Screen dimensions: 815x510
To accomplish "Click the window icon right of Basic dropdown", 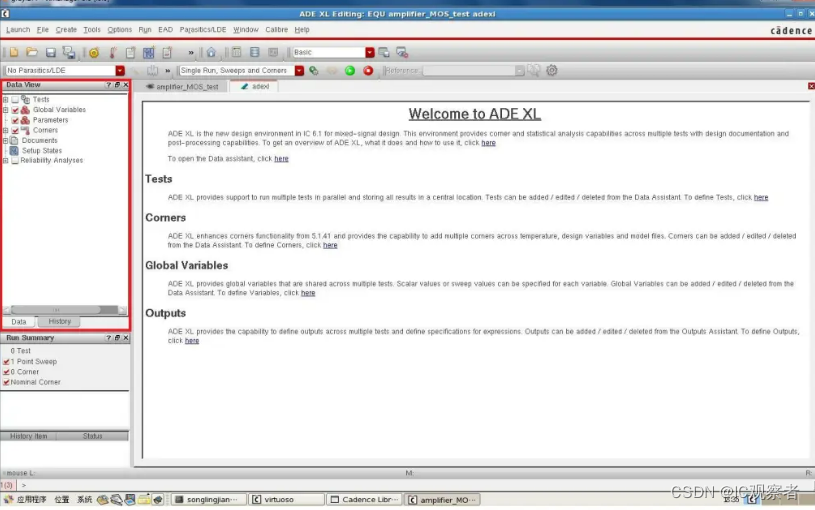I will point(384,52).
